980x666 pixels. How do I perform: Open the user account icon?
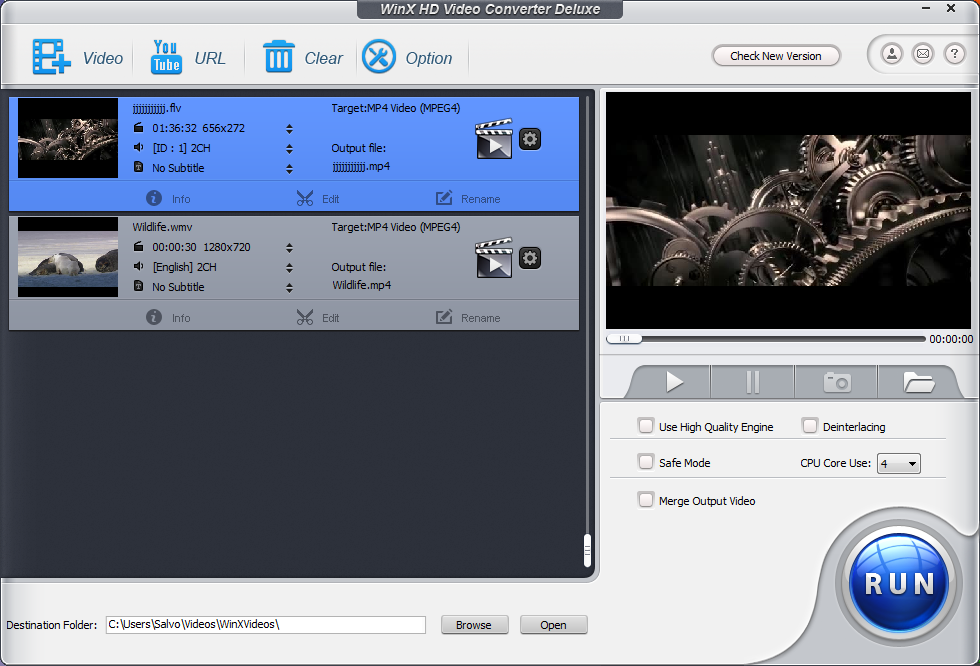[x=892, y=54]
